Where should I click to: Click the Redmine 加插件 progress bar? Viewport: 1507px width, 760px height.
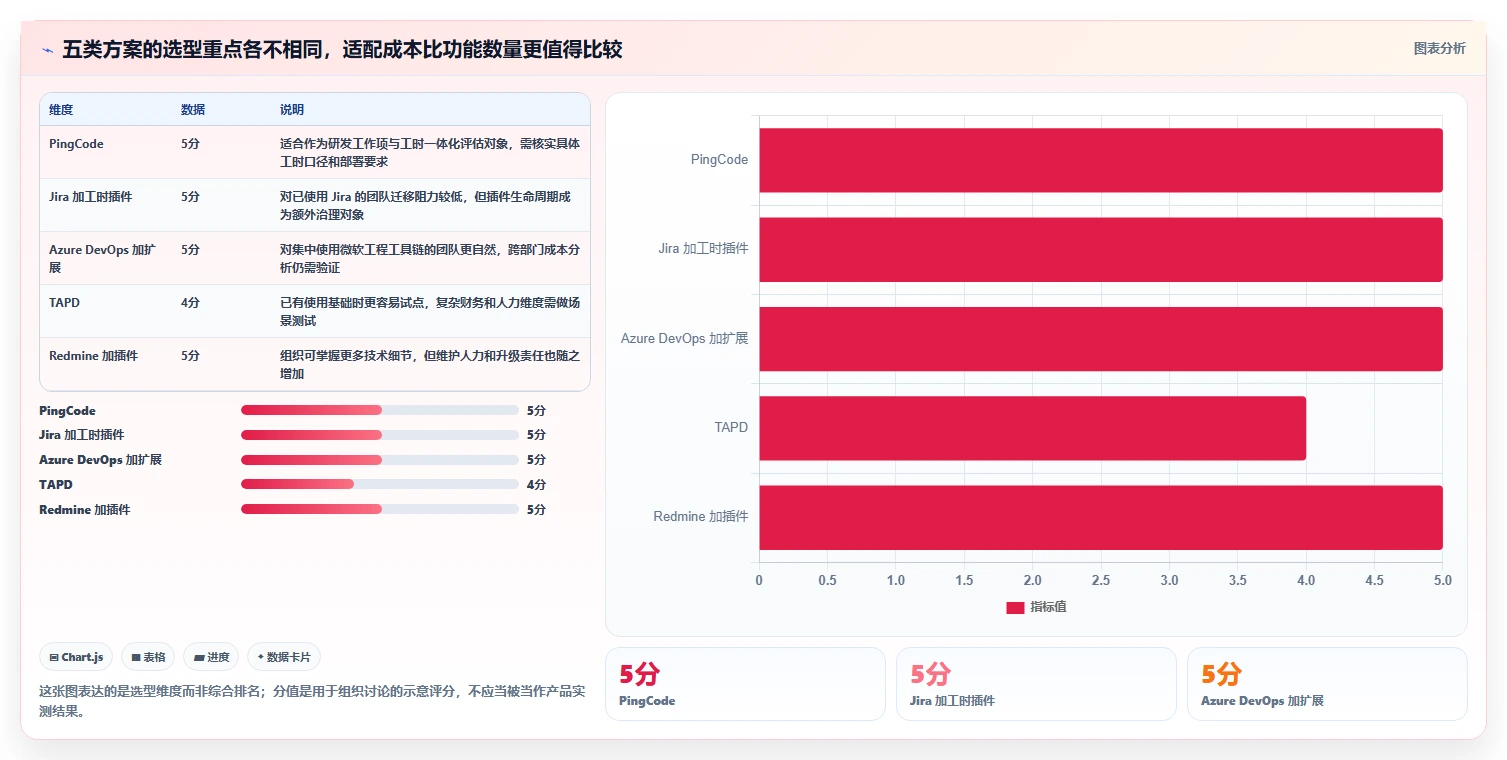tap(380, 509)
